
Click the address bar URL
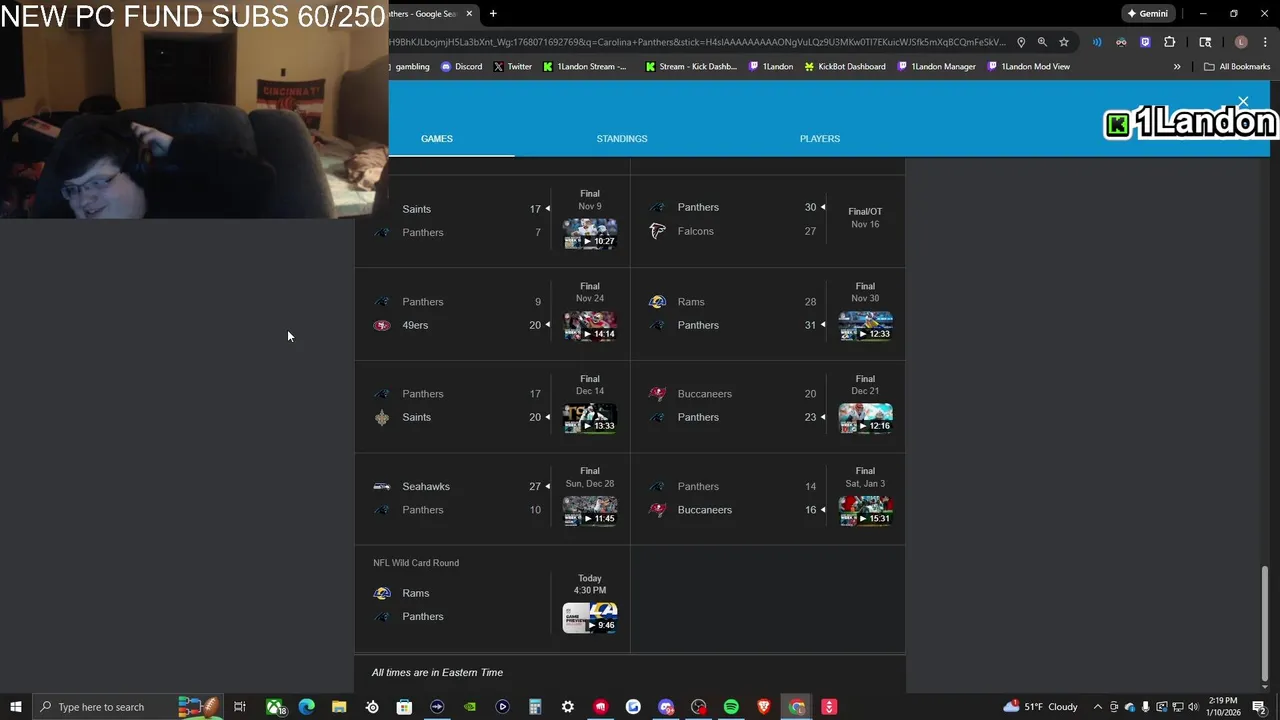pyautogui.click(x=697, y=42)
